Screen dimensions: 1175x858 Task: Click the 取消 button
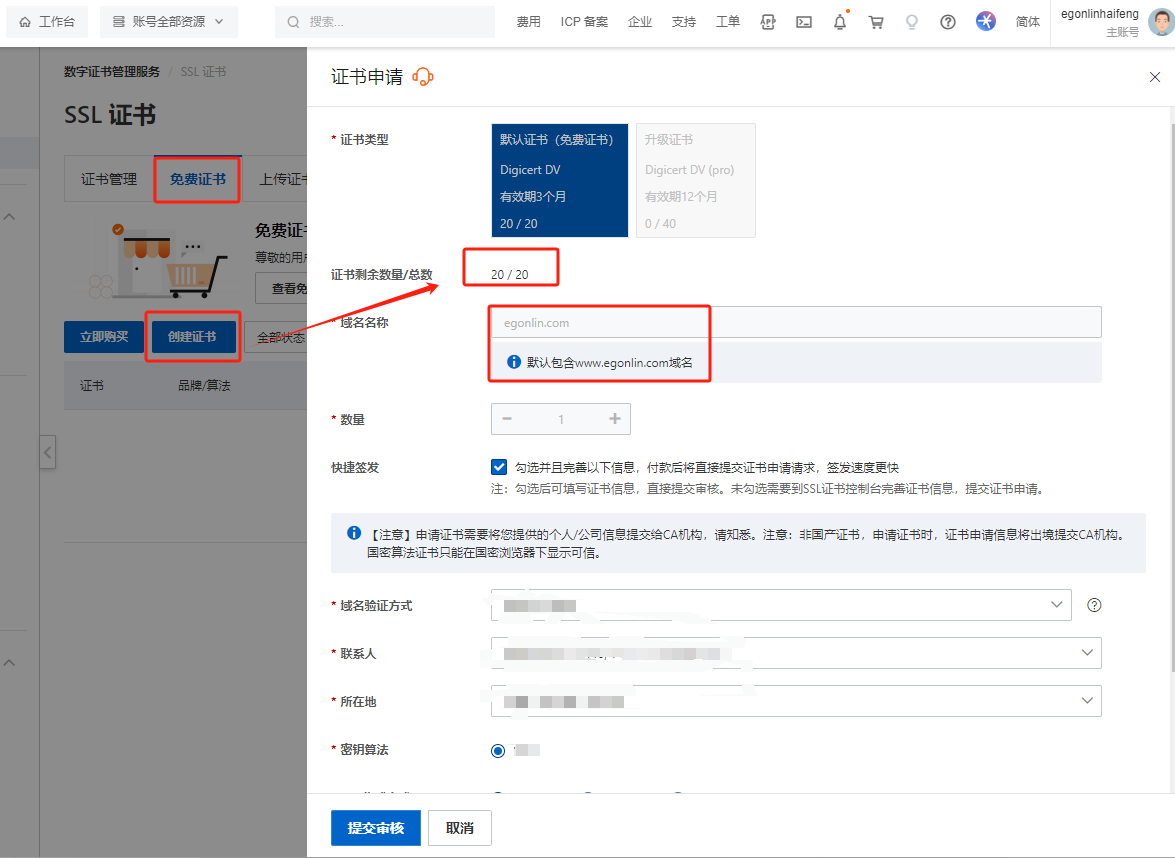tap(460, 828)
